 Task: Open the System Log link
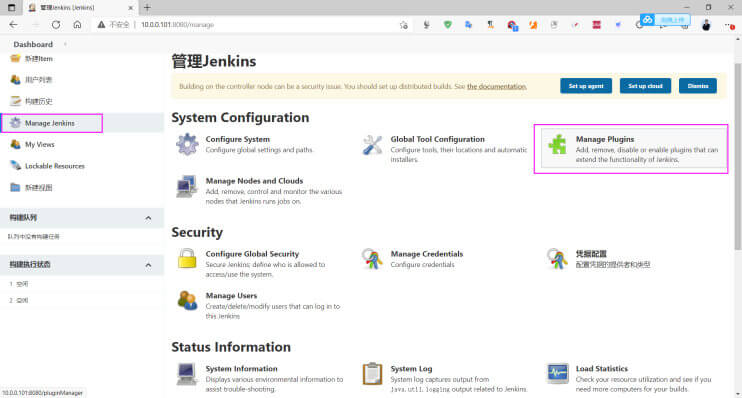pos(411,369)
